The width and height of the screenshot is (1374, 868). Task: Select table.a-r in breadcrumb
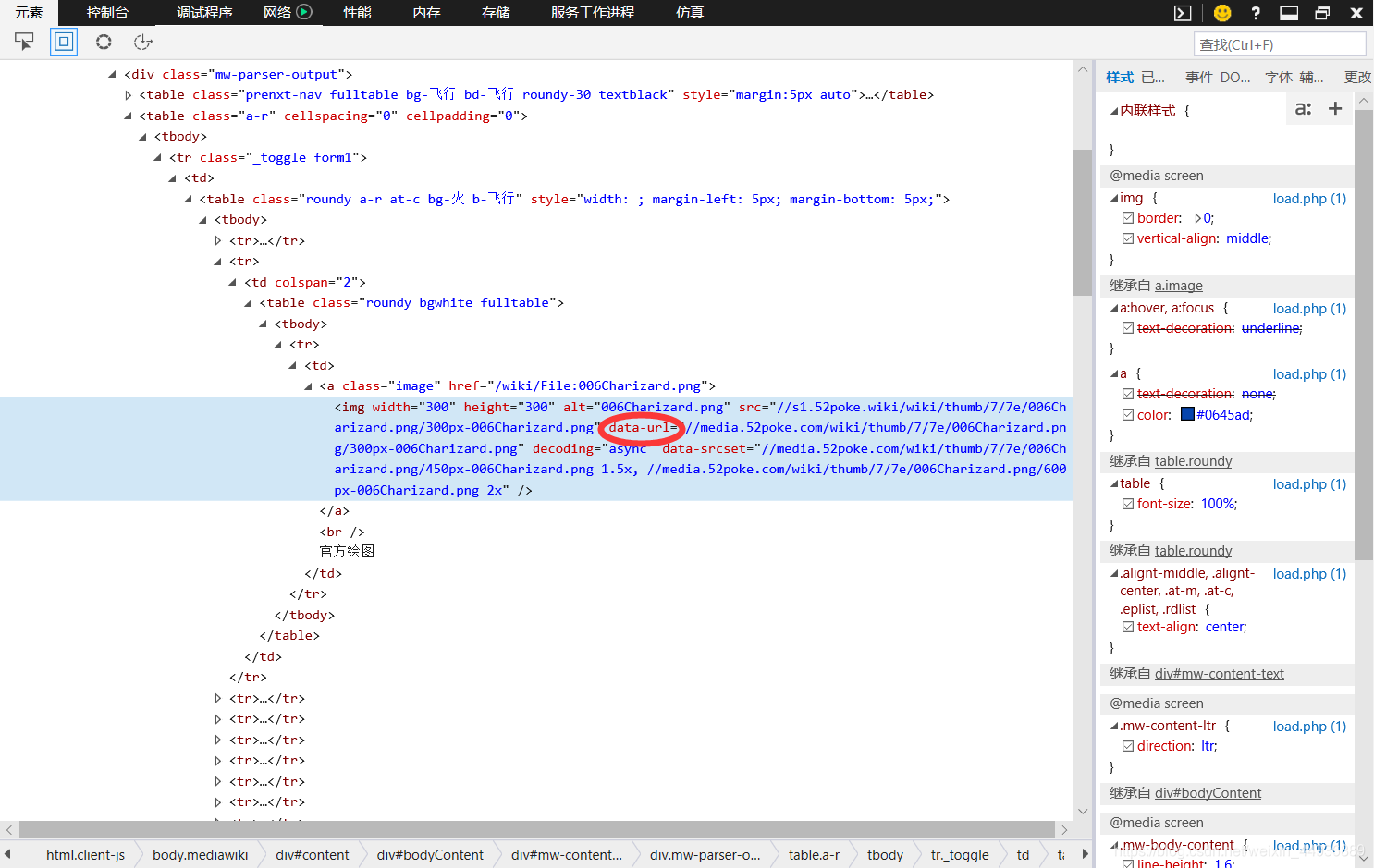click(x=814, y=855)
